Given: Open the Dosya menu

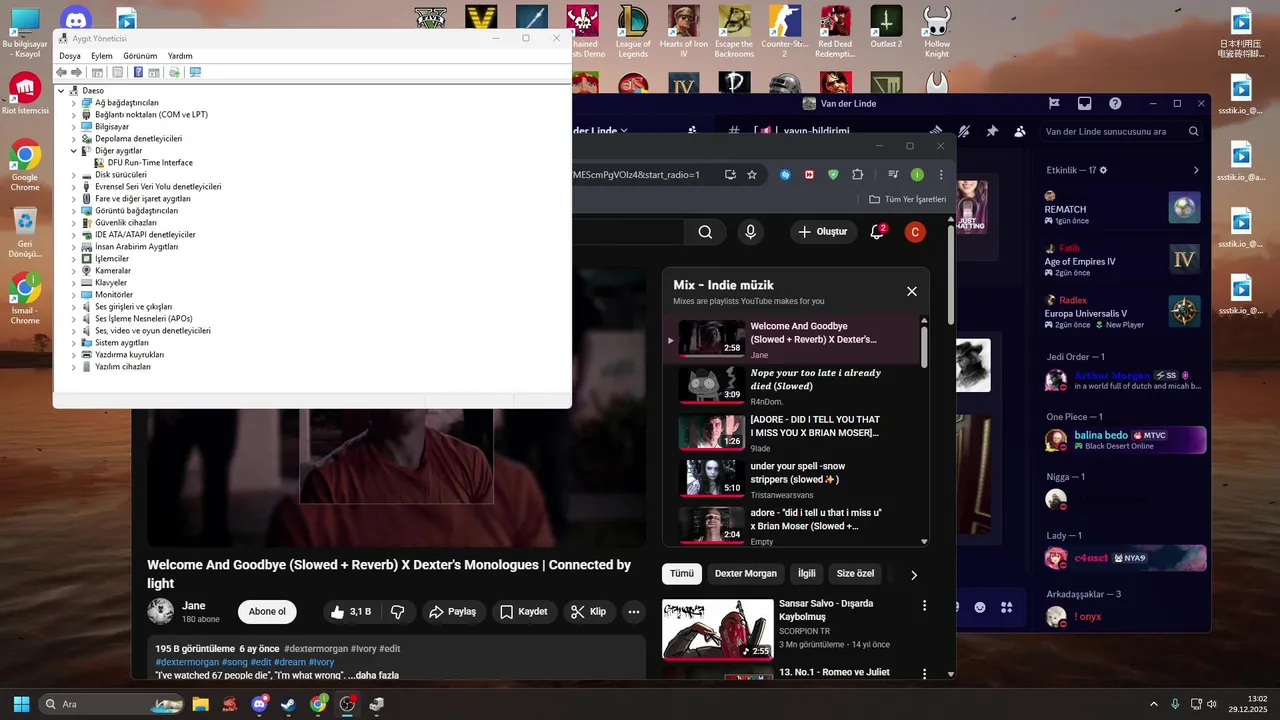Looking at the screenshot, I should coord(70,56).
